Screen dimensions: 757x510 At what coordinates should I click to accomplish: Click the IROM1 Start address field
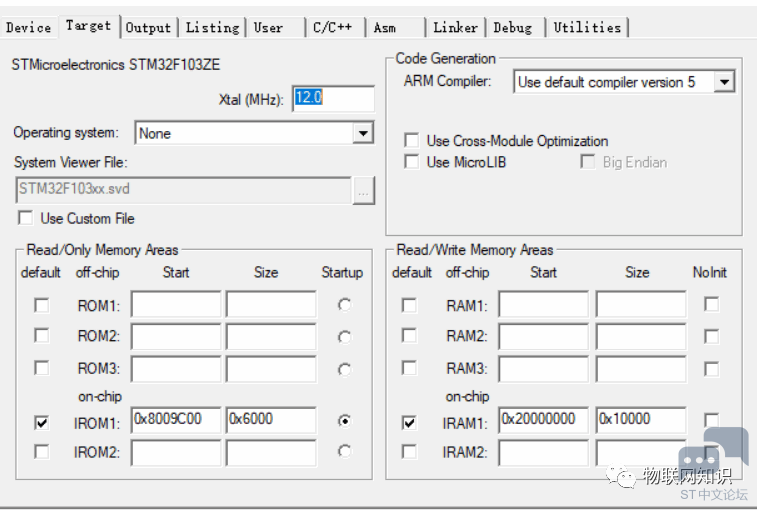tap(176, 420)
